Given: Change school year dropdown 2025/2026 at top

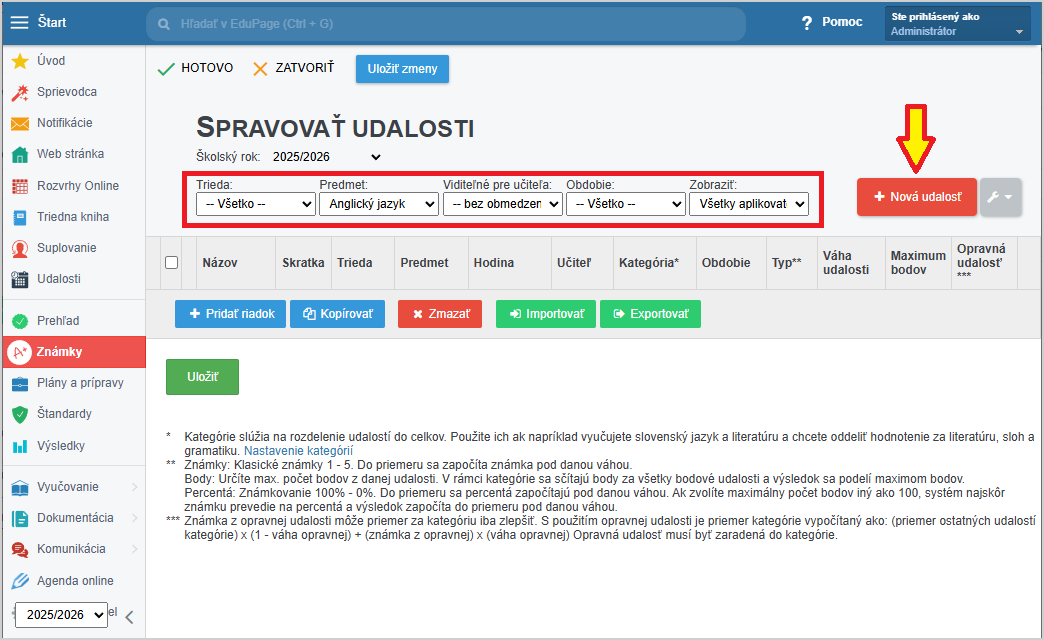Looking at the screenshot, I should point(327,157).
